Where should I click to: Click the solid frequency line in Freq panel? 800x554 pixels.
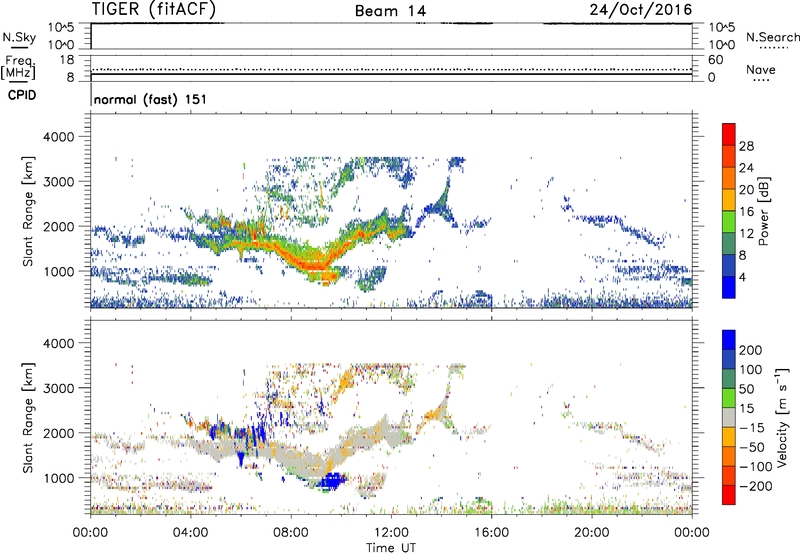coord(391,74)
